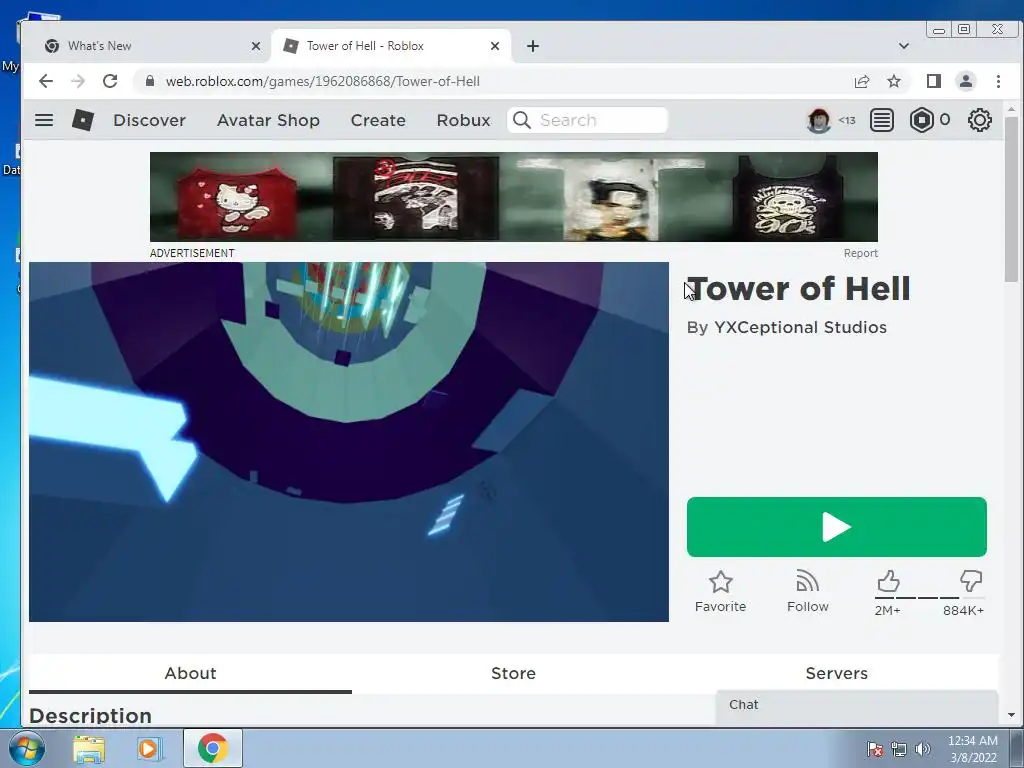Image resolution: width=1024 pixels, height=768 pixels.
Task: Click the like-dislike vote ratio bar
Action: 929,598
